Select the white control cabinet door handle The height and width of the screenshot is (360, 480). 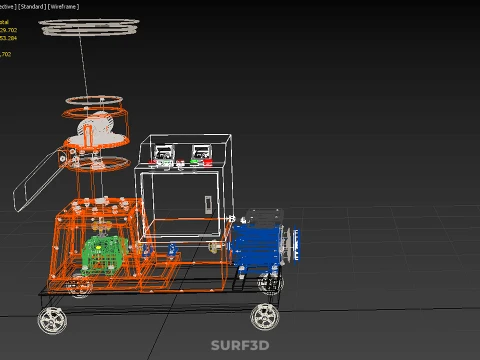tap(208, 205)
